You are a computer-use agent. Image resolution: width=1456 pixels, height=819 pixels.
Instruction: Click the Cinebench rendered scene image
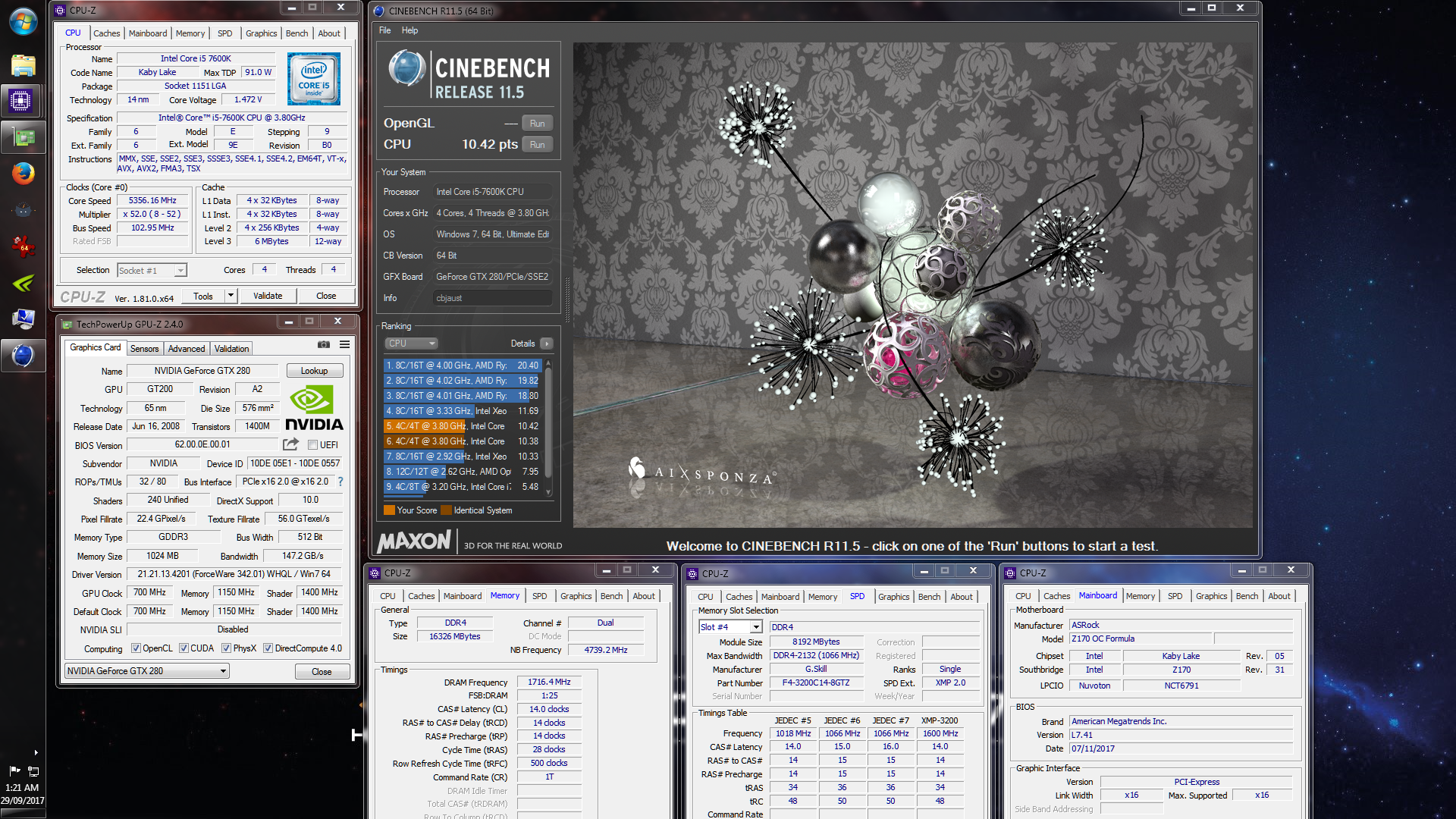pos(913,284)
